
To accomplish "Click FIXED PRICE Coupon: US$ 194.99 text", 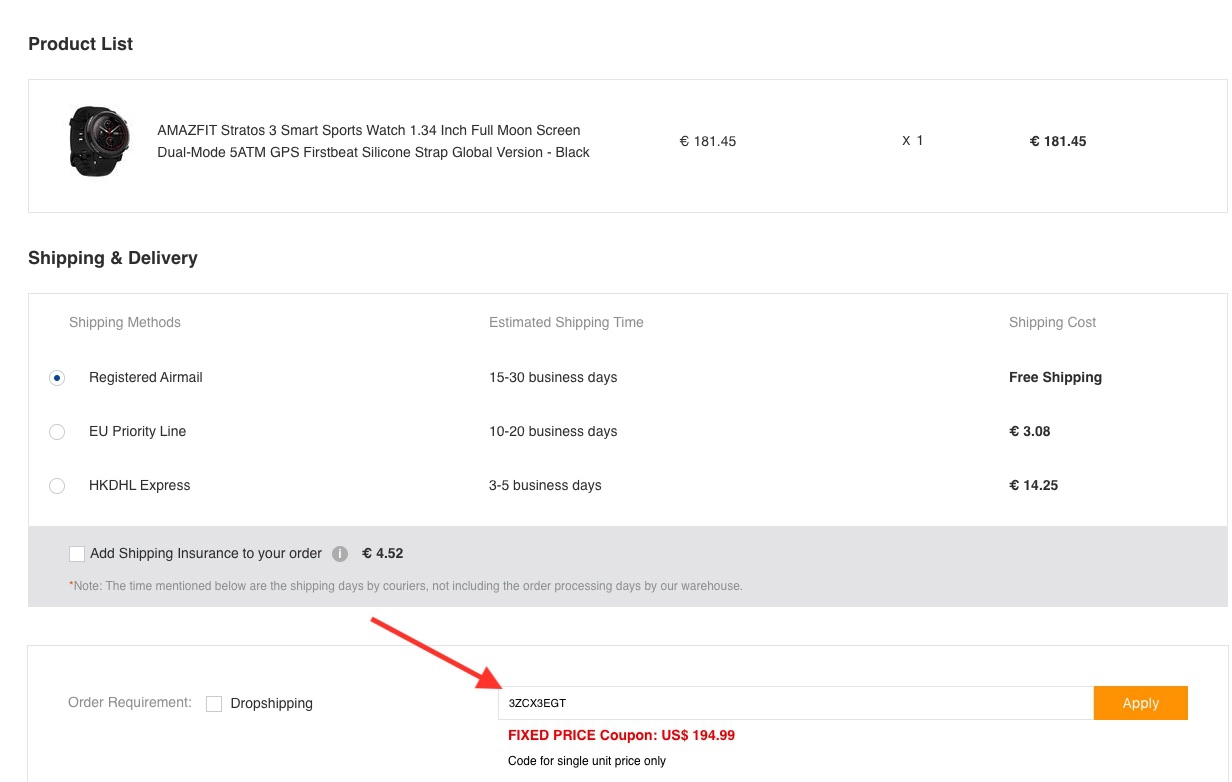I will pyautogui.click(x=621, y=735).
